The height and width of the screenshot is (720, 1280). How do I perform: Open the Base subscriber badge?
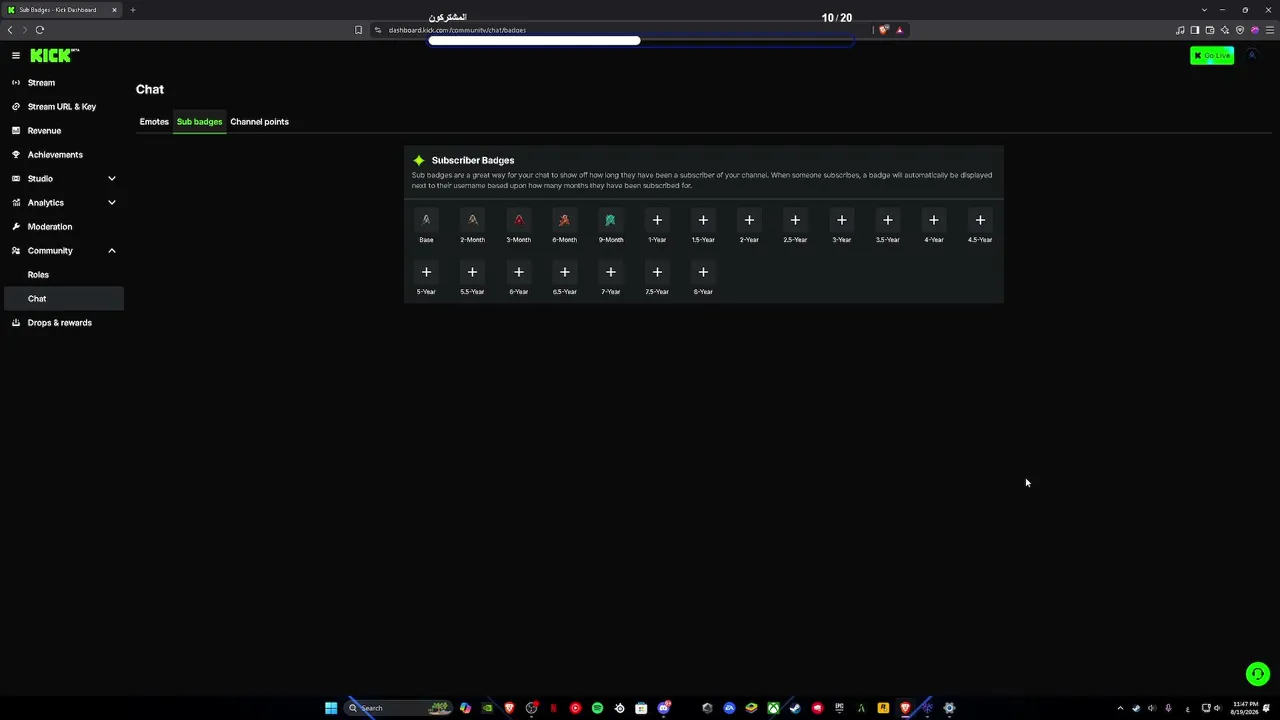426,220
